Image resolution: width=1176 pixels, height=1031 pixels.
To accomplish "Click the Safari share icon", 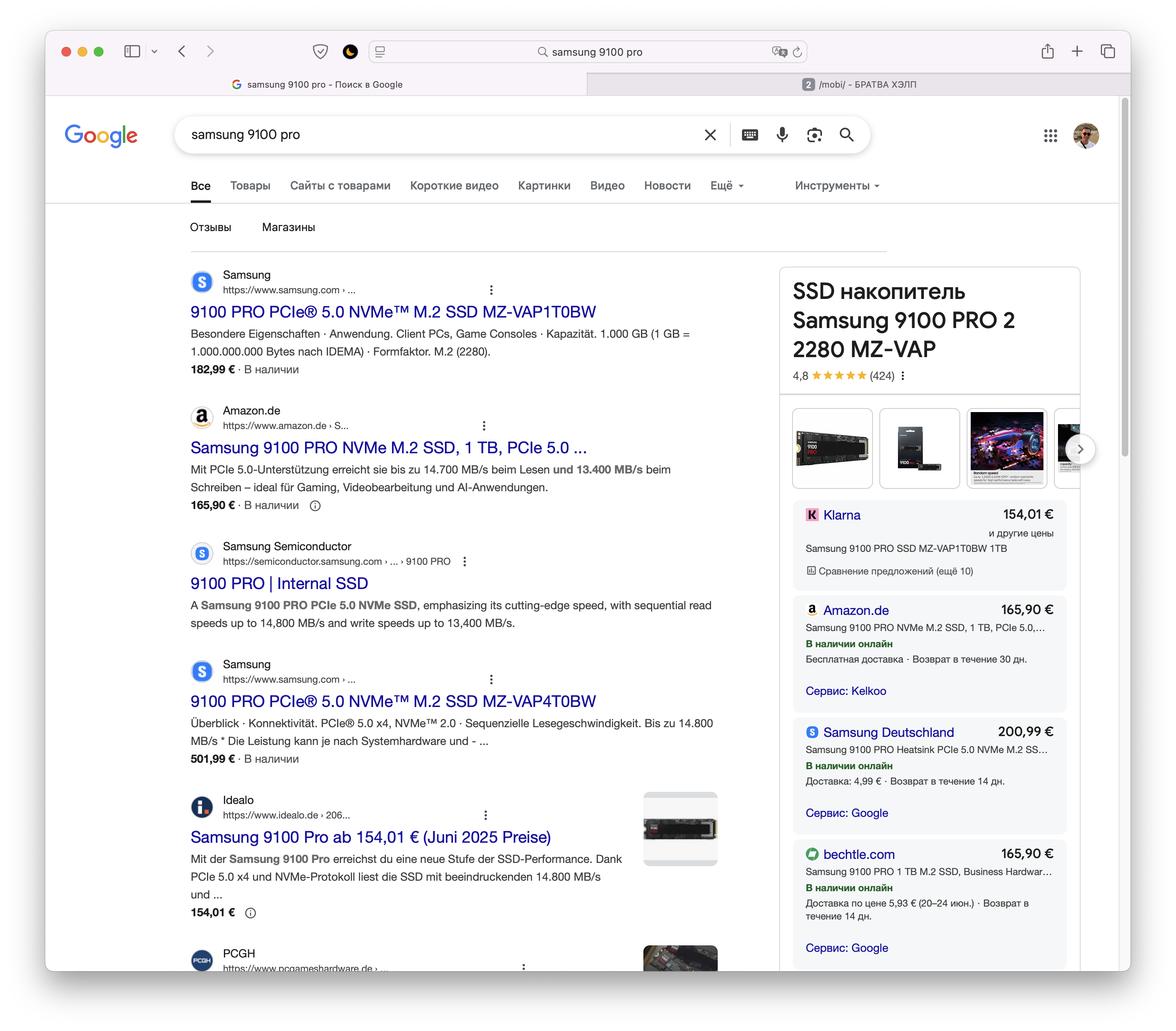I will click(x=1047, y=52).
